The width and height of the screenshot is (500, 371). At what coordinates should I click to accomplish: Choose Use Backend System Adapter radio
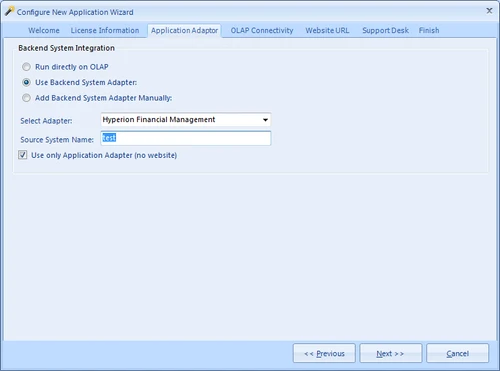(x=26, y=82)
